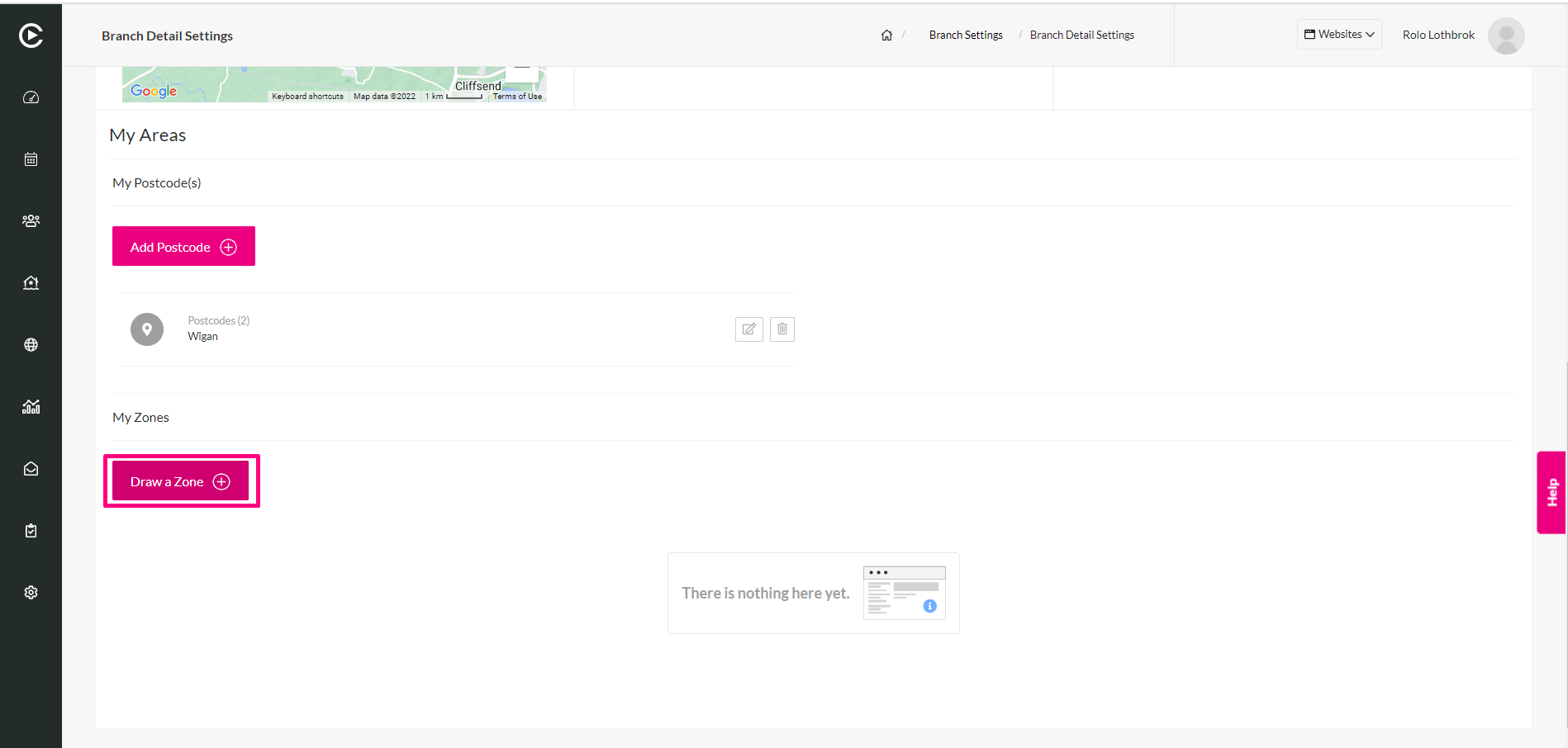The width and height of the screenshot is (1568, 748).
Task: Click the Draw a Zone button
Action: 180,481
